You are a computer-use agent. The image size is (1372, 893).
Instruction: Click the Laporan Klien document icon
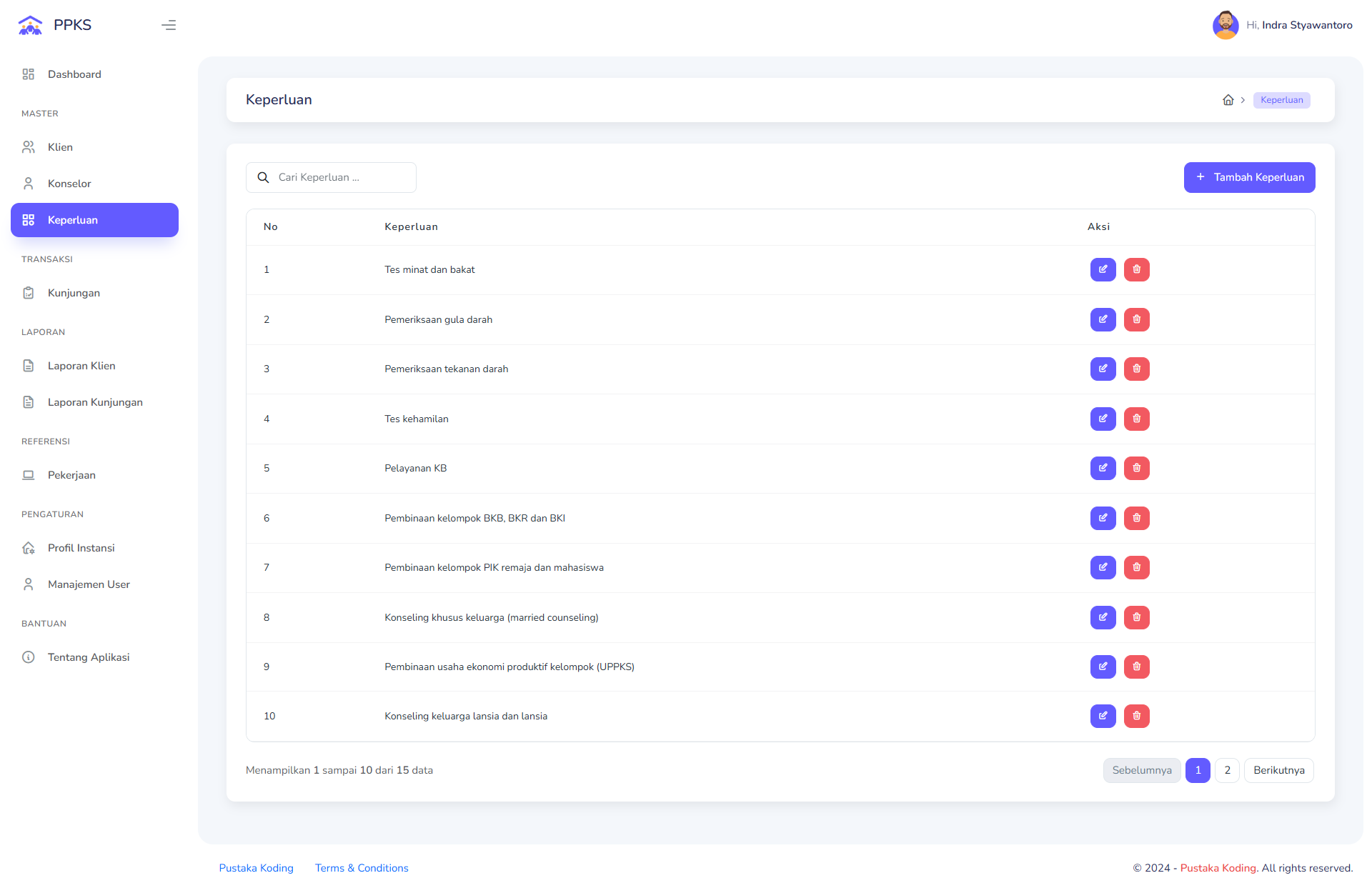click(x=29, y=365)
